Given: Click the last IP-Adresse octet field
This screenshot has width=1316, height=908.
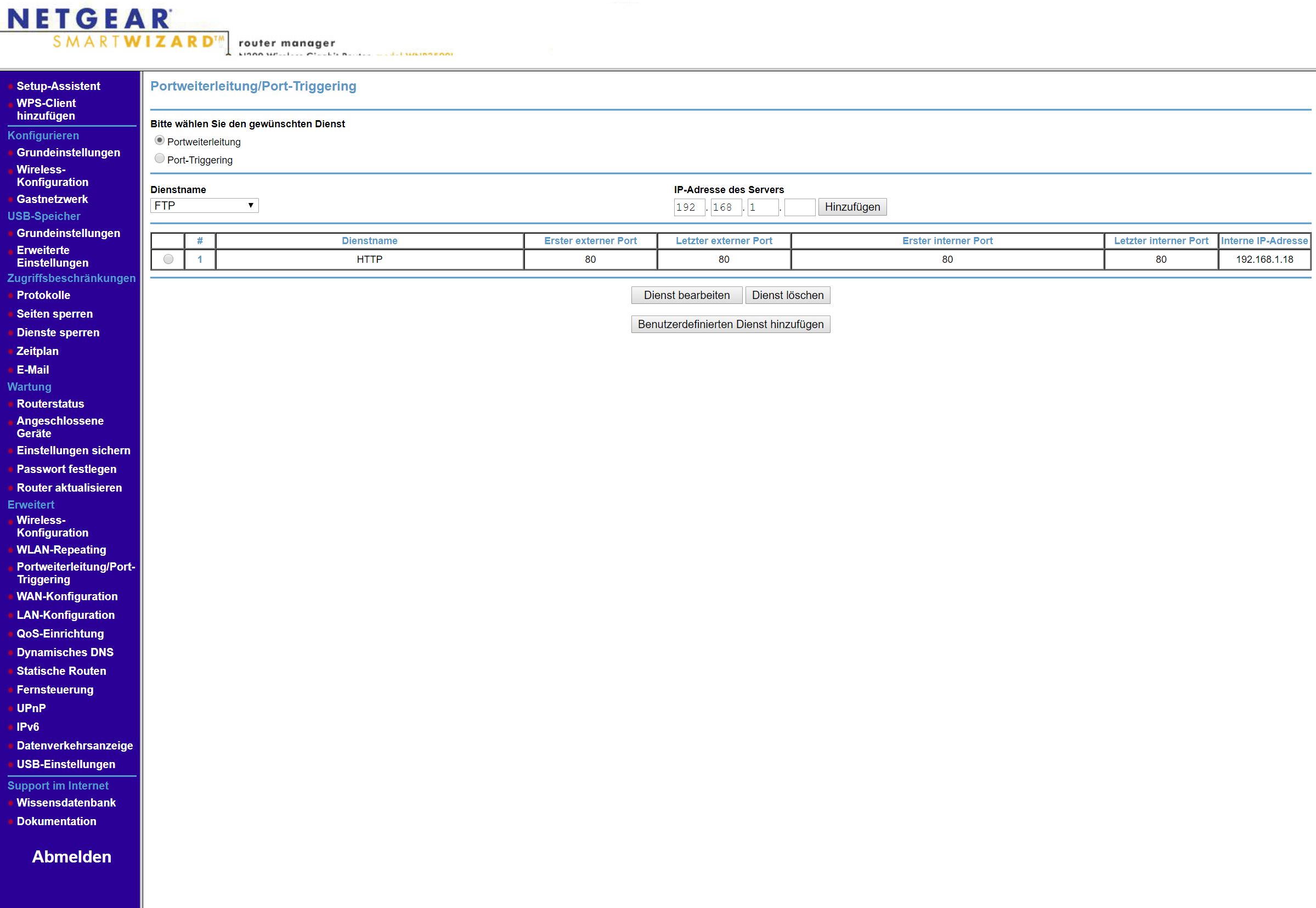Looking at the screenshot, I should point(799,207).
